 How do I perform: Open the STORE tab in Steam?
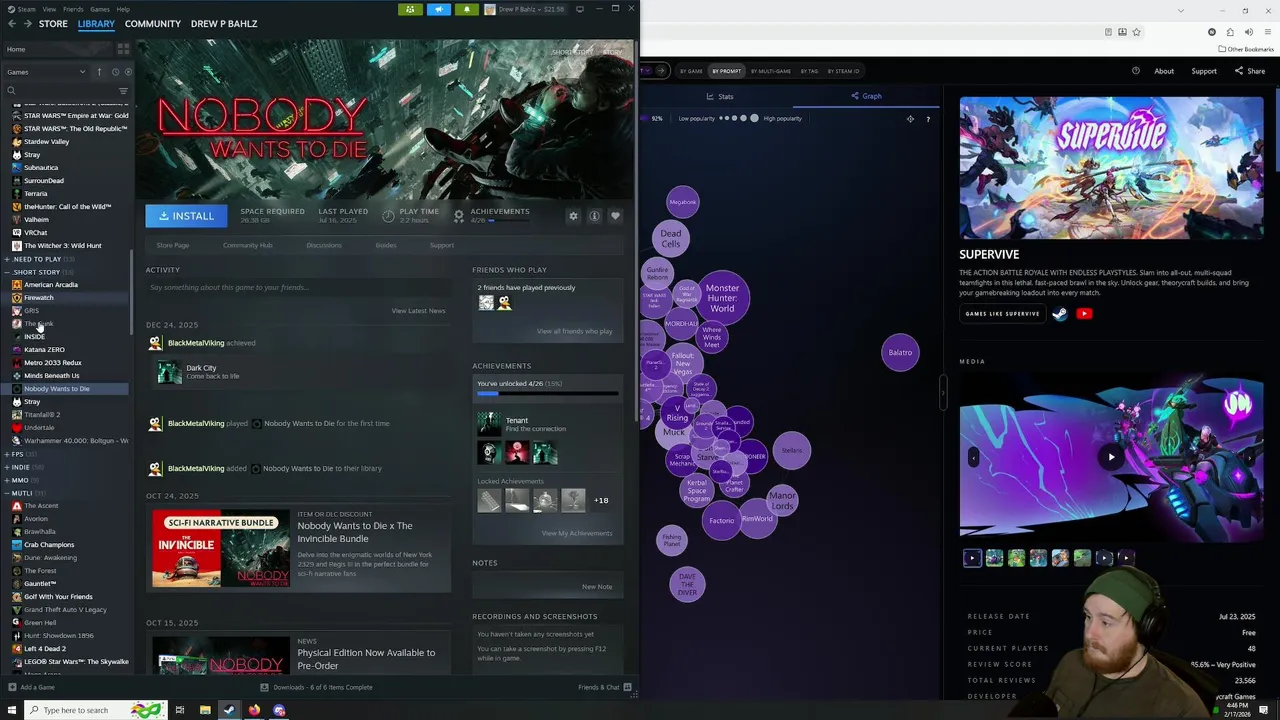click(53, 23)
